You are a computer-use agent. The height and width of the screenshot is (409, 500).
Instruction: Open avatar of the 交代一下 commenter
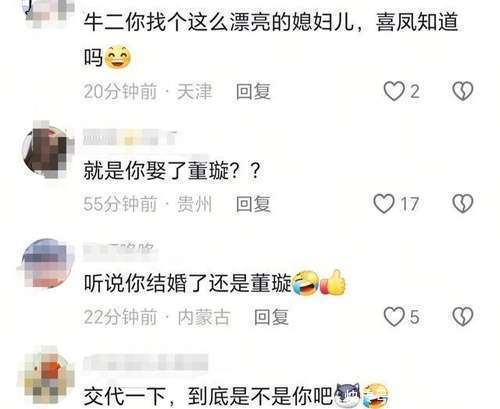47,374
